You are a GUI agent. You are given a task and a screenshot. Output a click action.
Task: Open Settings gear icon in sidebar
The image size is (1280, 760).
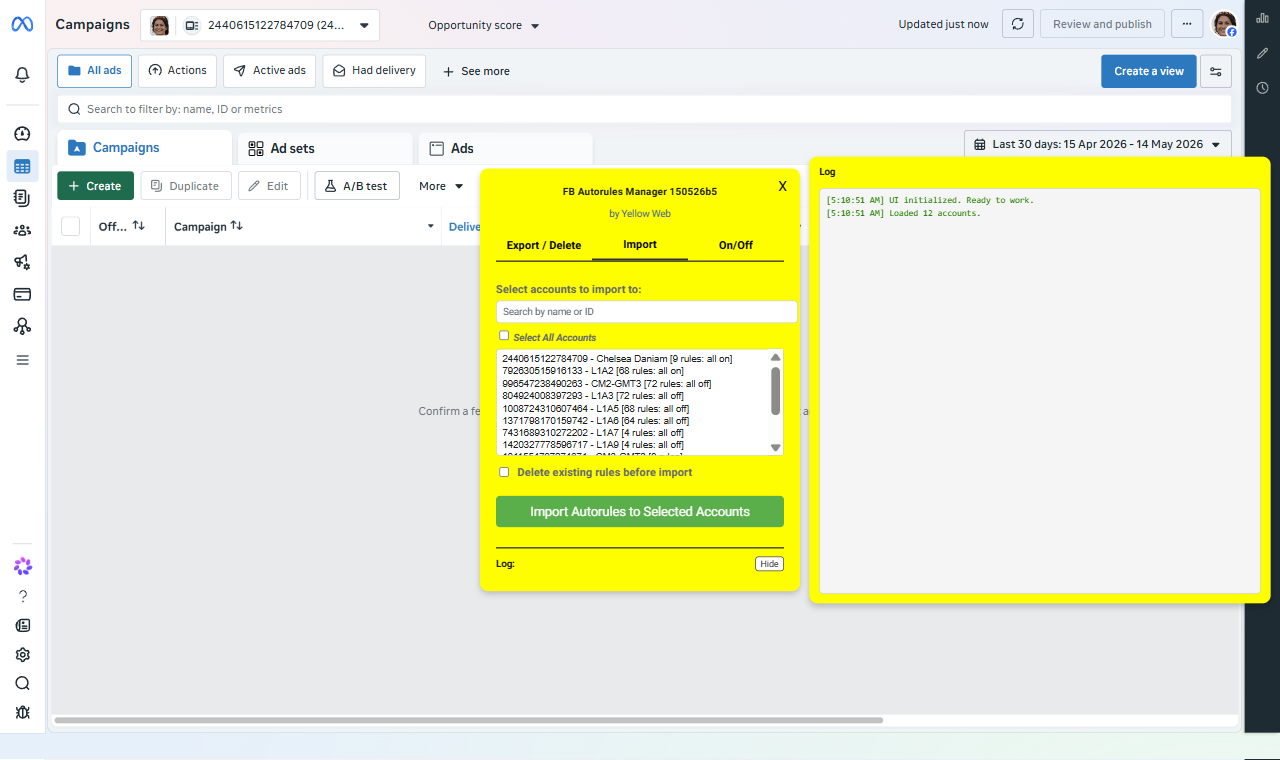coord(23,655)
